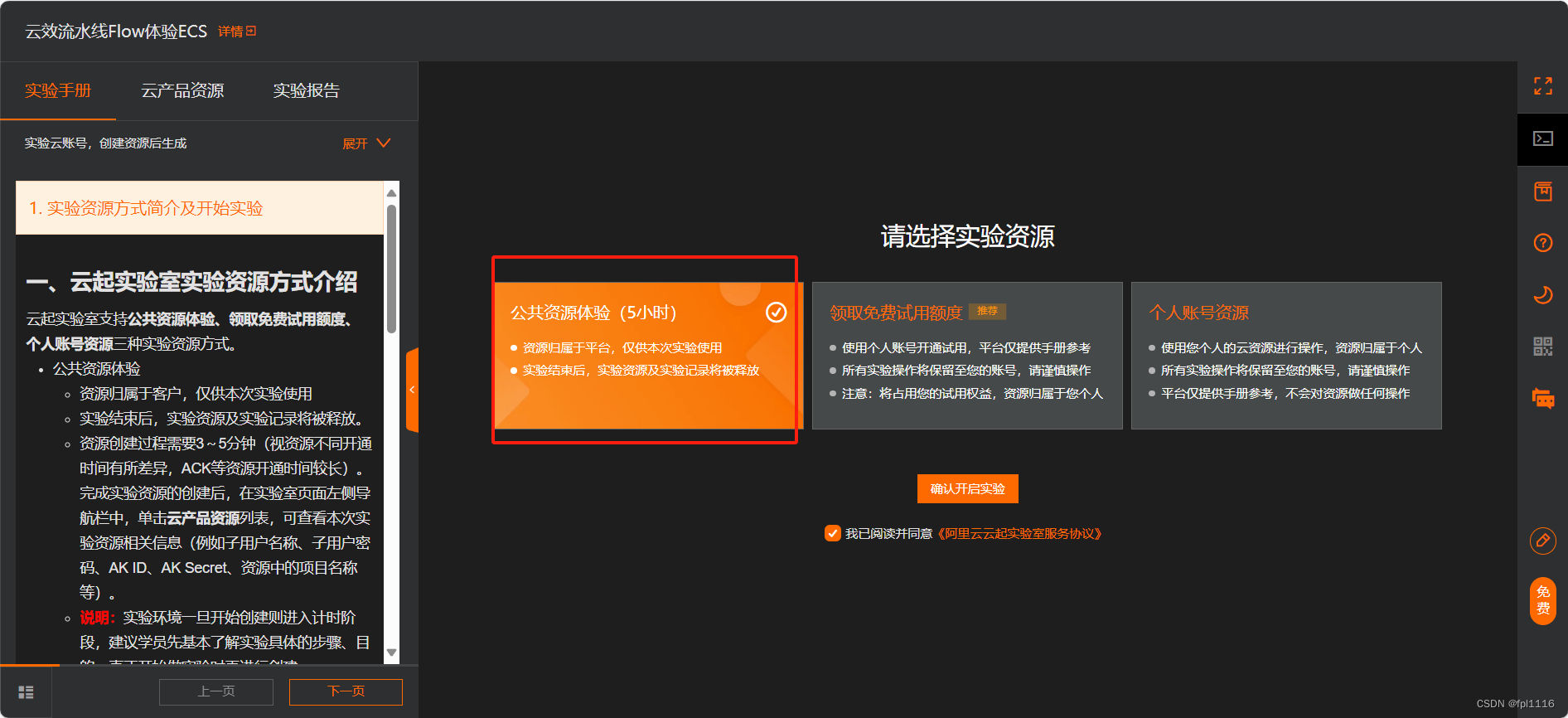Click the circular edit pencil icon

pos(1542,541)
